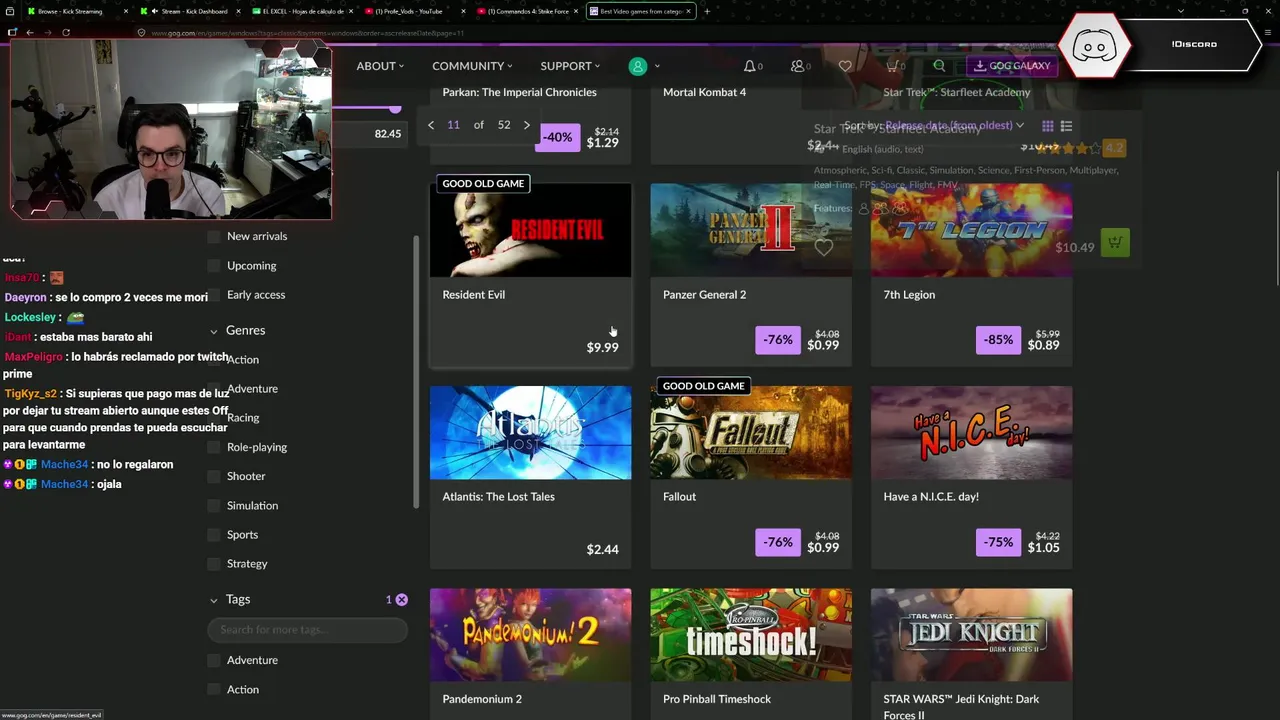This screenshot has width=1280, height=720.
Task: Open the Fallout cover thumbnail
Action: click(x=751, y=433)
